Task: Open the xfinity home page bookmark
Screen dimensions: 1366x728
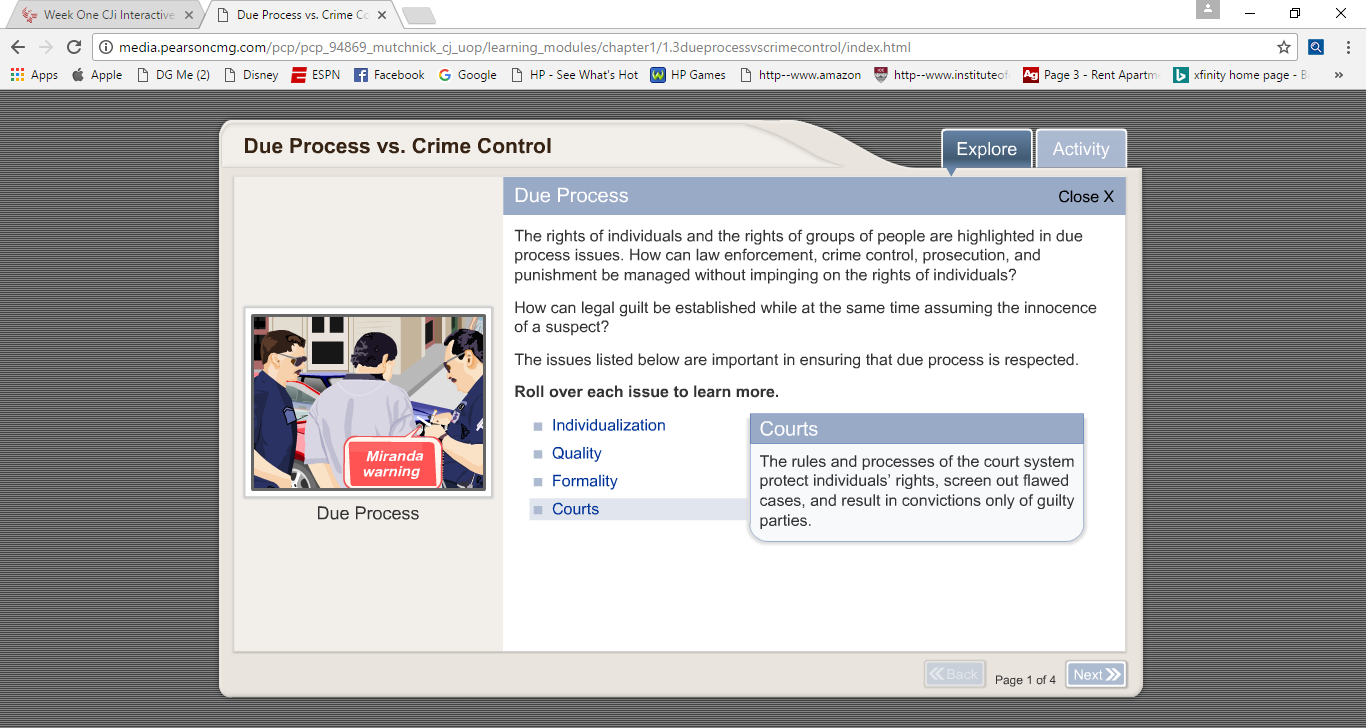Action: (x=1240, y=75)
